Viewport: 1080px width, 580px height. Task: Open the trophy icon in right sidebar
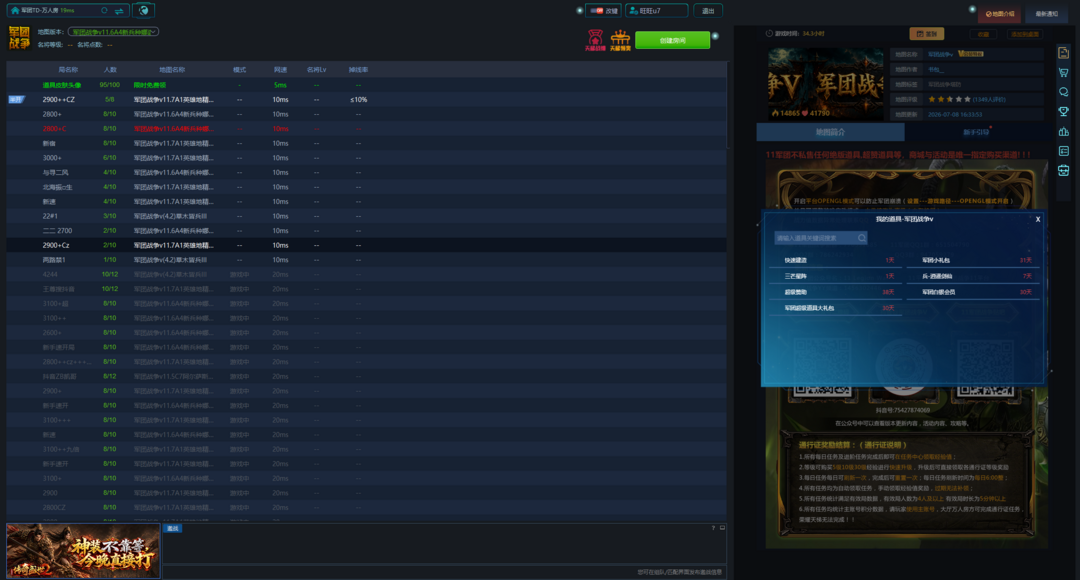(x=1063, y=111)
